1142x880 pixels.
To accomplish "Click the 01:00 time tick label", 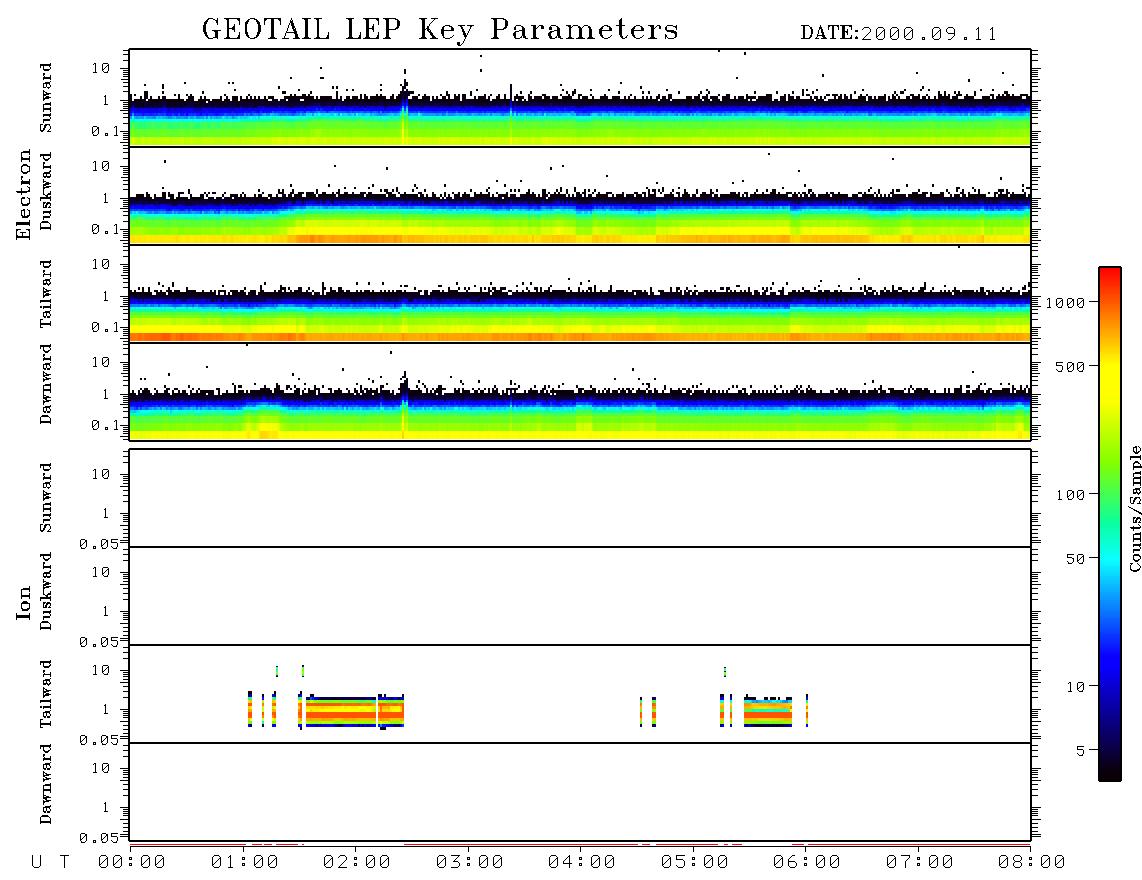I will (245, 863).
